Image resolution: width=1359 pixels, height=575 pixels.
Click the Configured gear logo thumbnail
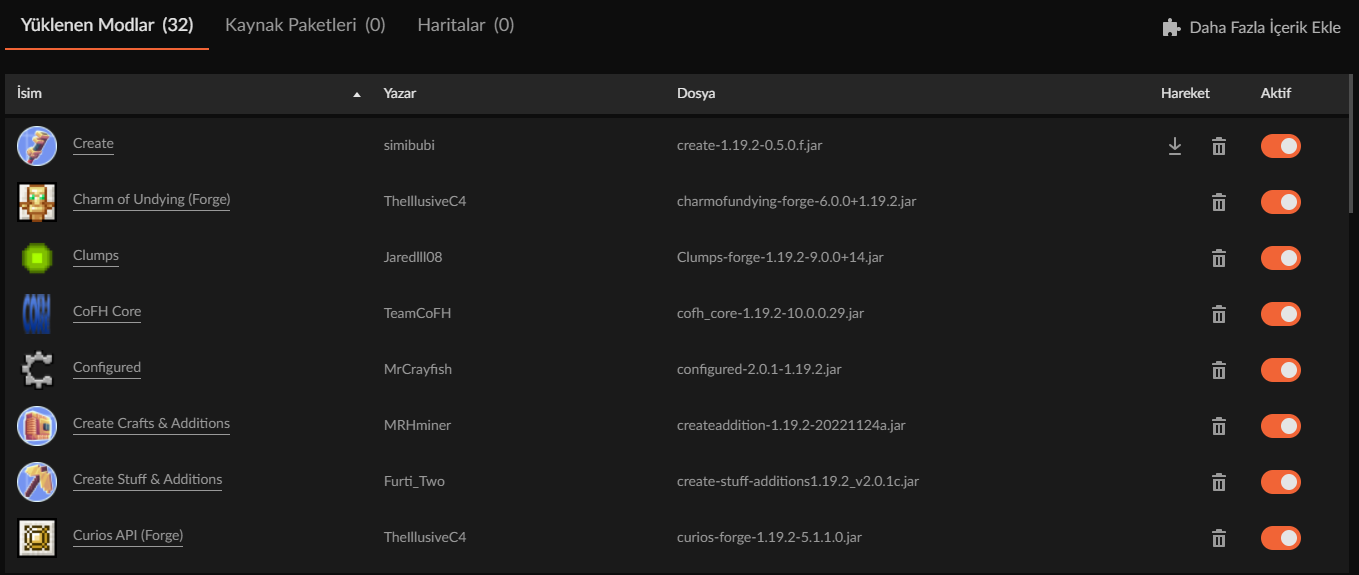(37, 370)
